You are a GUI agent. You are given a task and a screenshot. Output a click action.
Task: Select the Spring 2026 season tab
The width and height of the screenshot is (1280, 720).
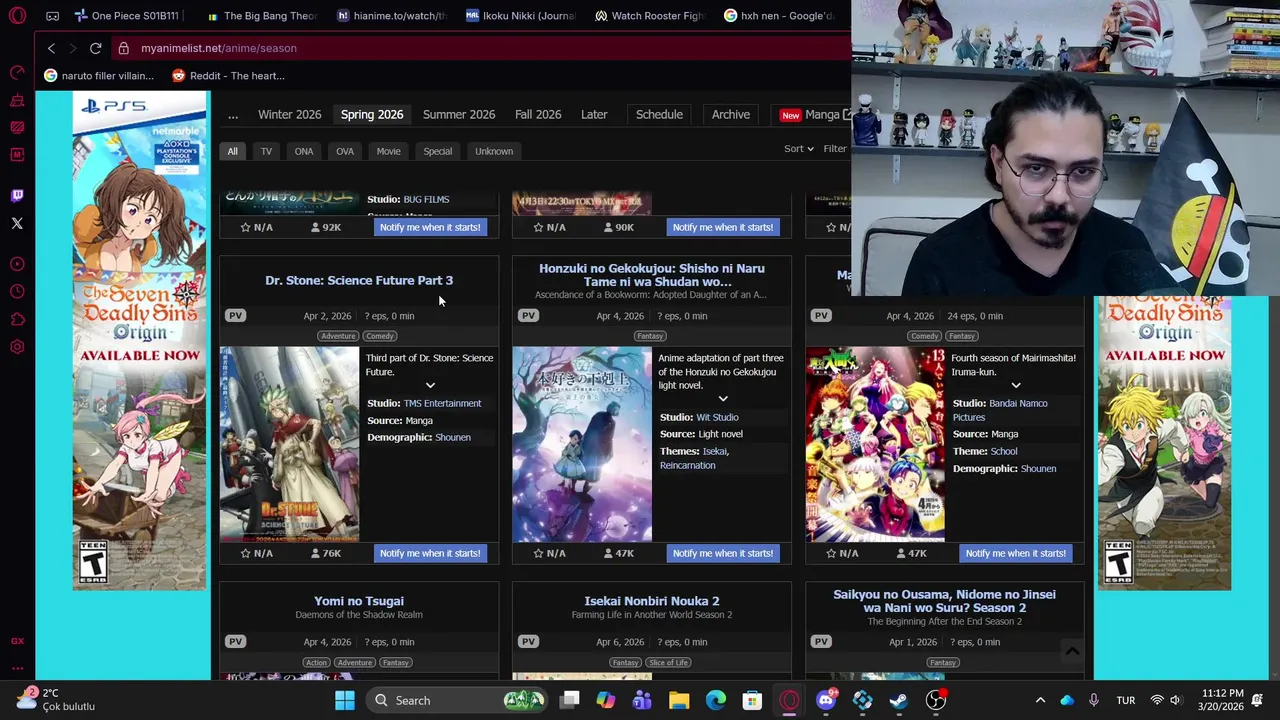[372, 114]
